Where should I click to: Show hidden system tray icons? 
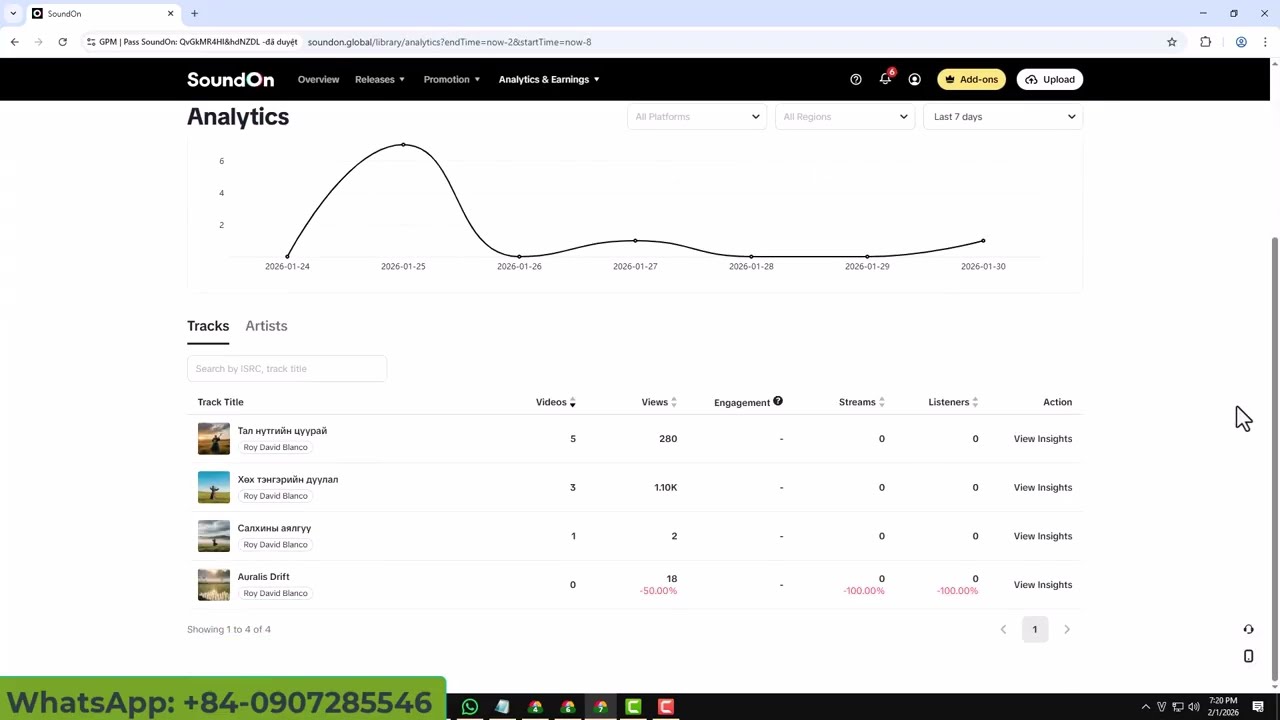point(1146,707)
